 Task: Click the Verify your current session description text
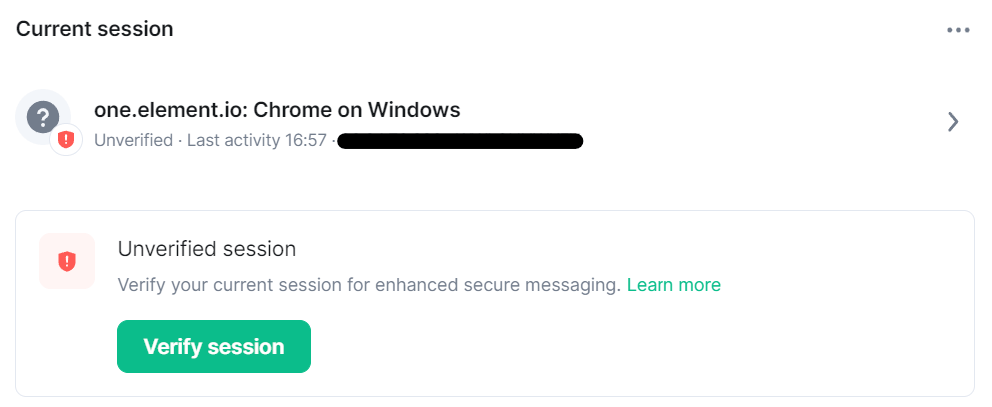369,285
